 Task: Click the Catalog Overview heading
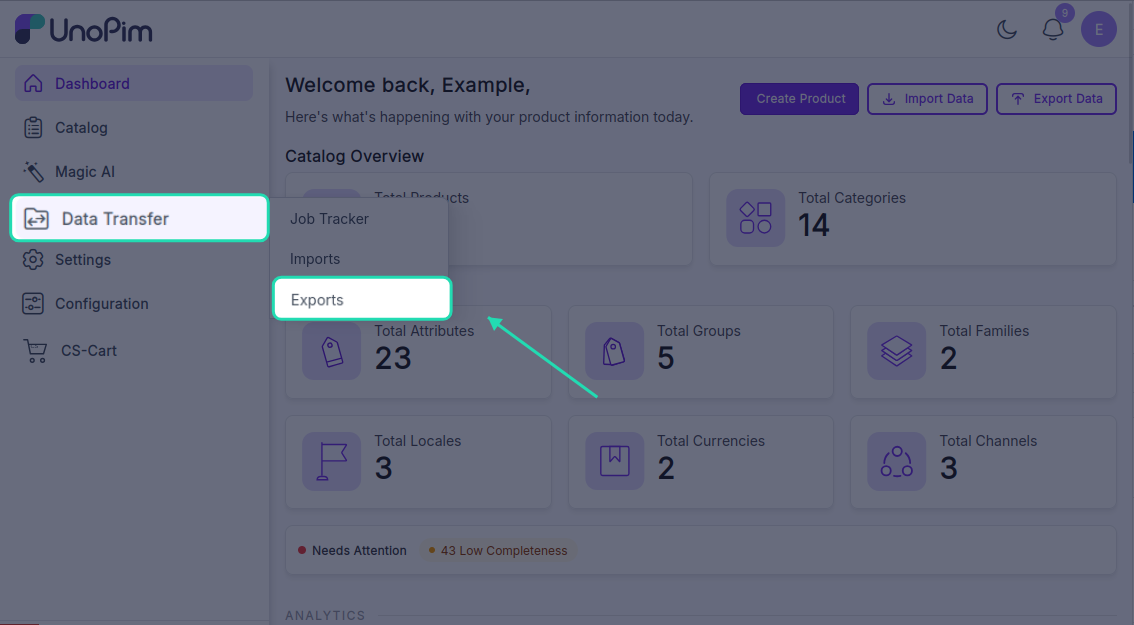click(354, 156)
